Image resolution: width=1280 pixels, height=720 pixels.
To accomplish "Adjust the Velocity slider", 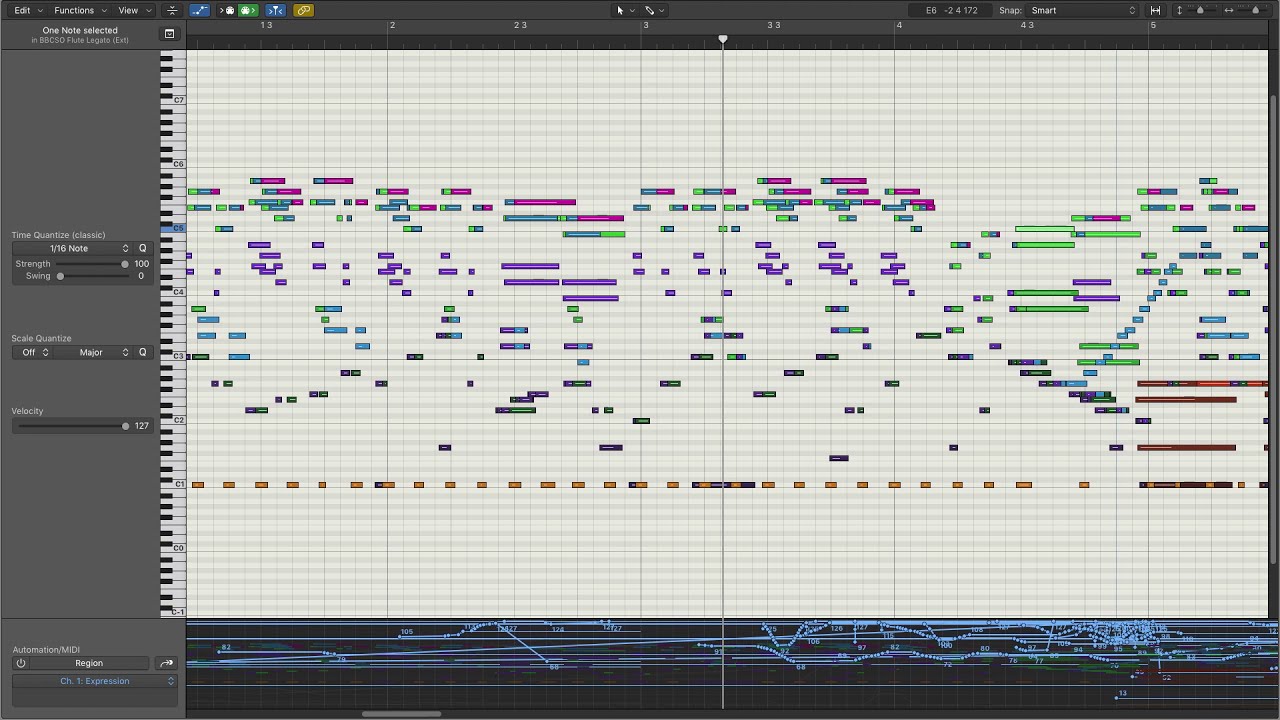I will [x=72, y=426].
